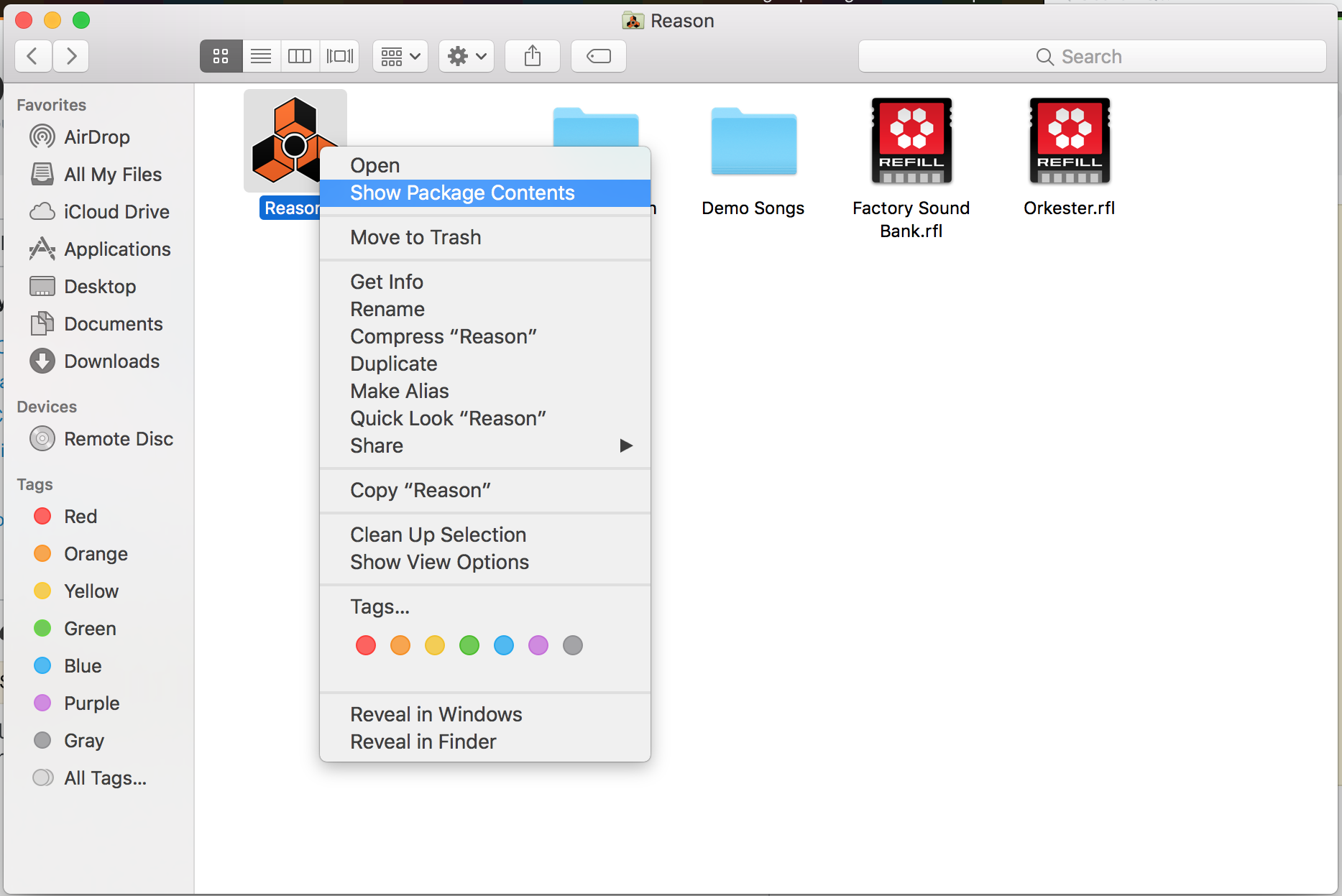Image resolution: width=1342 pixels, height=896 pixels.
Task: Filter by the Blue sidebar tag
Action: click(x=68, y=665)
